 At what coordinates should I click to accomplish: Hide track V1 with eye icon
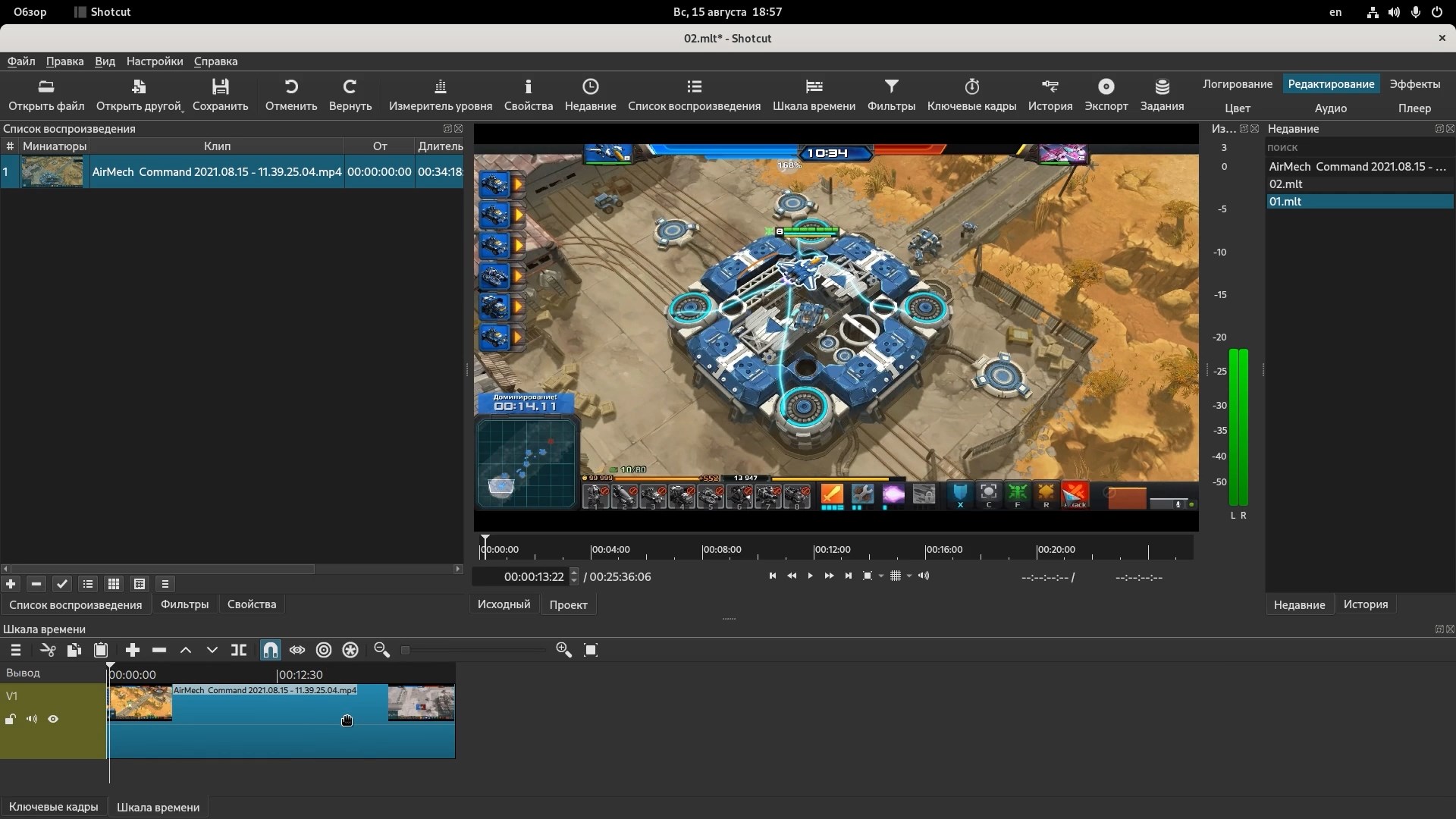coord(53,719)
